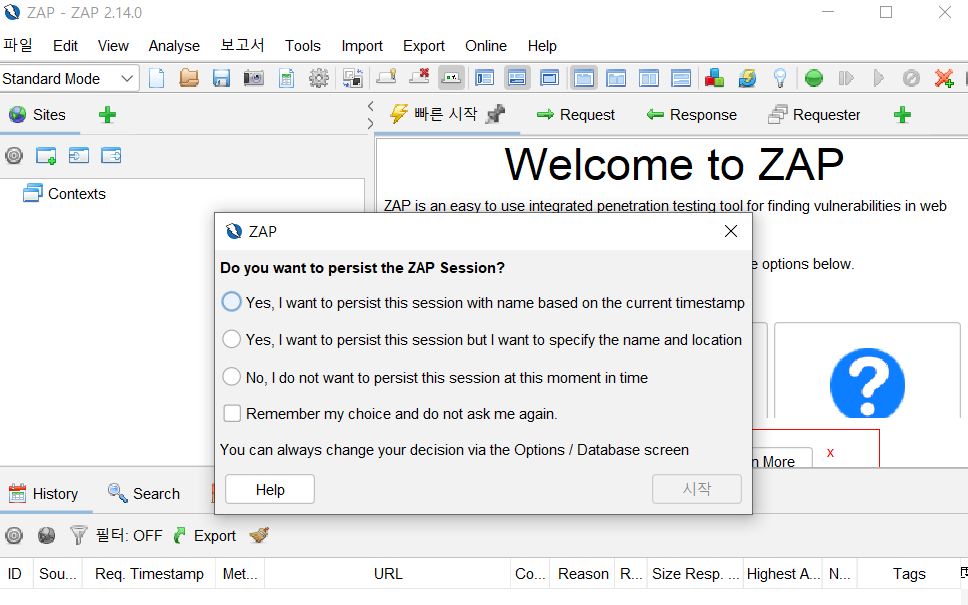The height and width of the screenshot is (605, 968).
Task: Click the Open Session folder icon
Action: pos(189,78)
